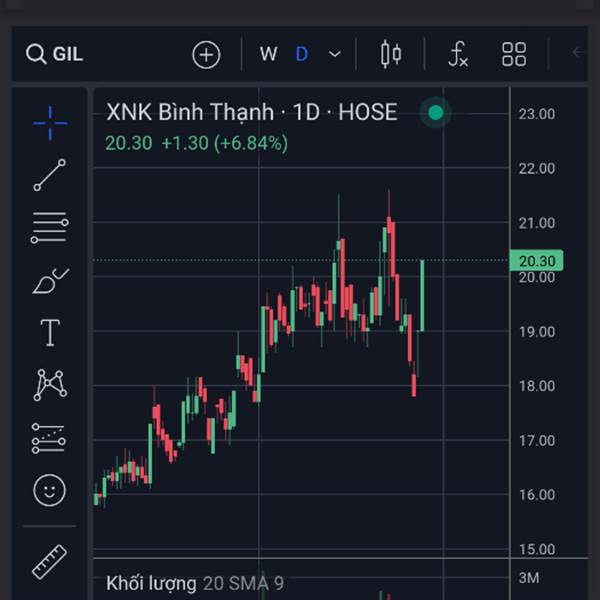This screenshot has height=600, width=600.
Task: Expand the timeframe dropdown chevron
Action: 335,54
